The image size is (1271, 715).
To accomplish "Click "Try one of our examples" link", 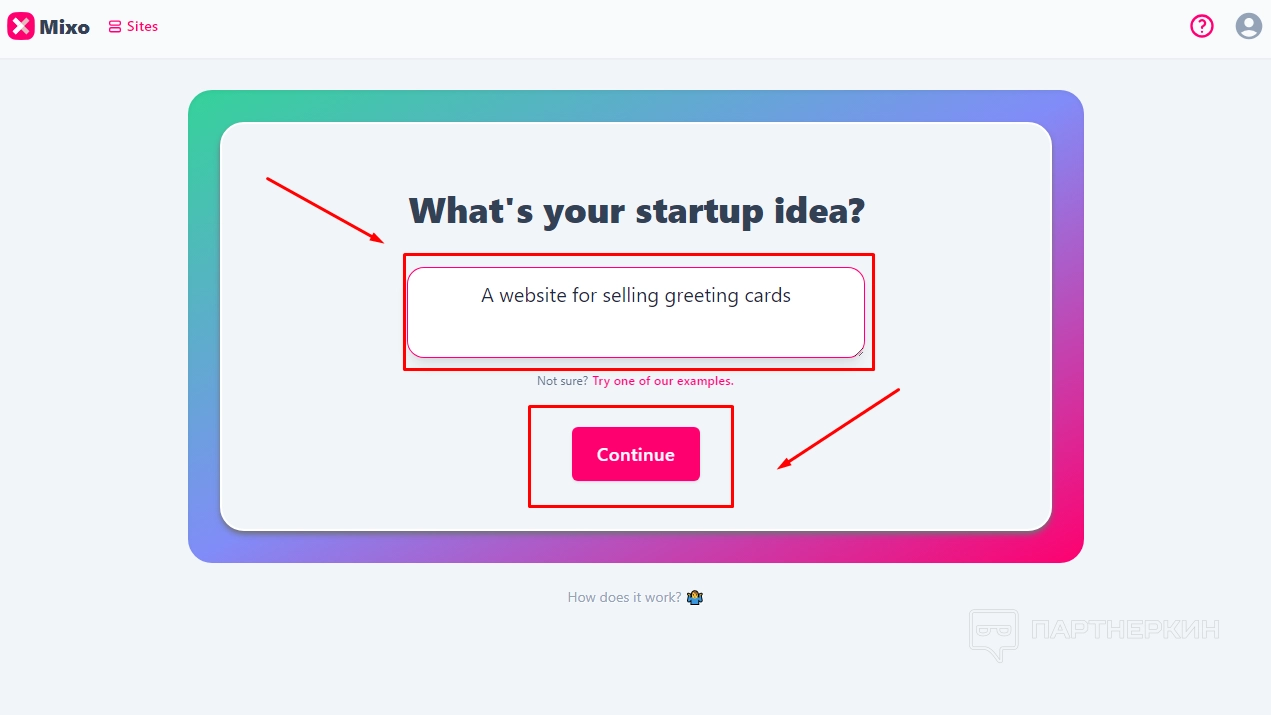I will coord(662,381).
